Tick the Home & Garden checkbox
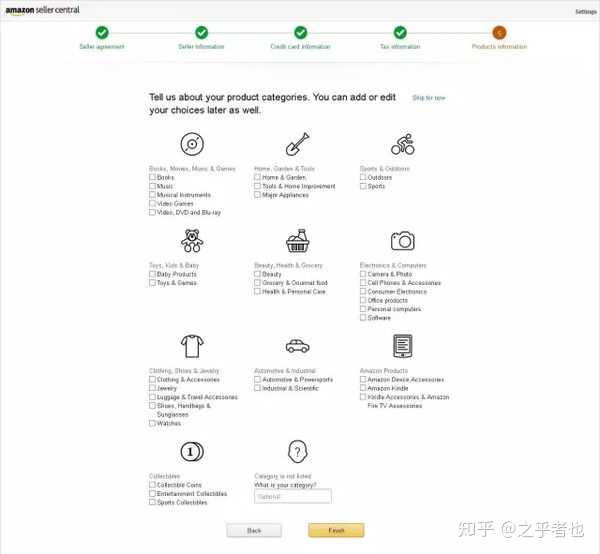Viewport: 600px width, 554px height. (258, 177)
